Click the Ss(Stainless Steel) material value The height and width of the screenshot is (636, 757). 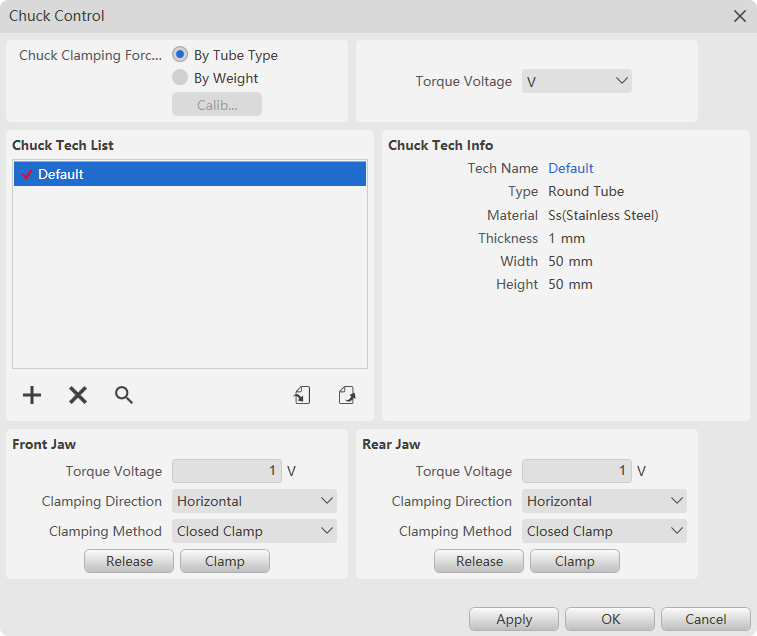click(603, 215)
